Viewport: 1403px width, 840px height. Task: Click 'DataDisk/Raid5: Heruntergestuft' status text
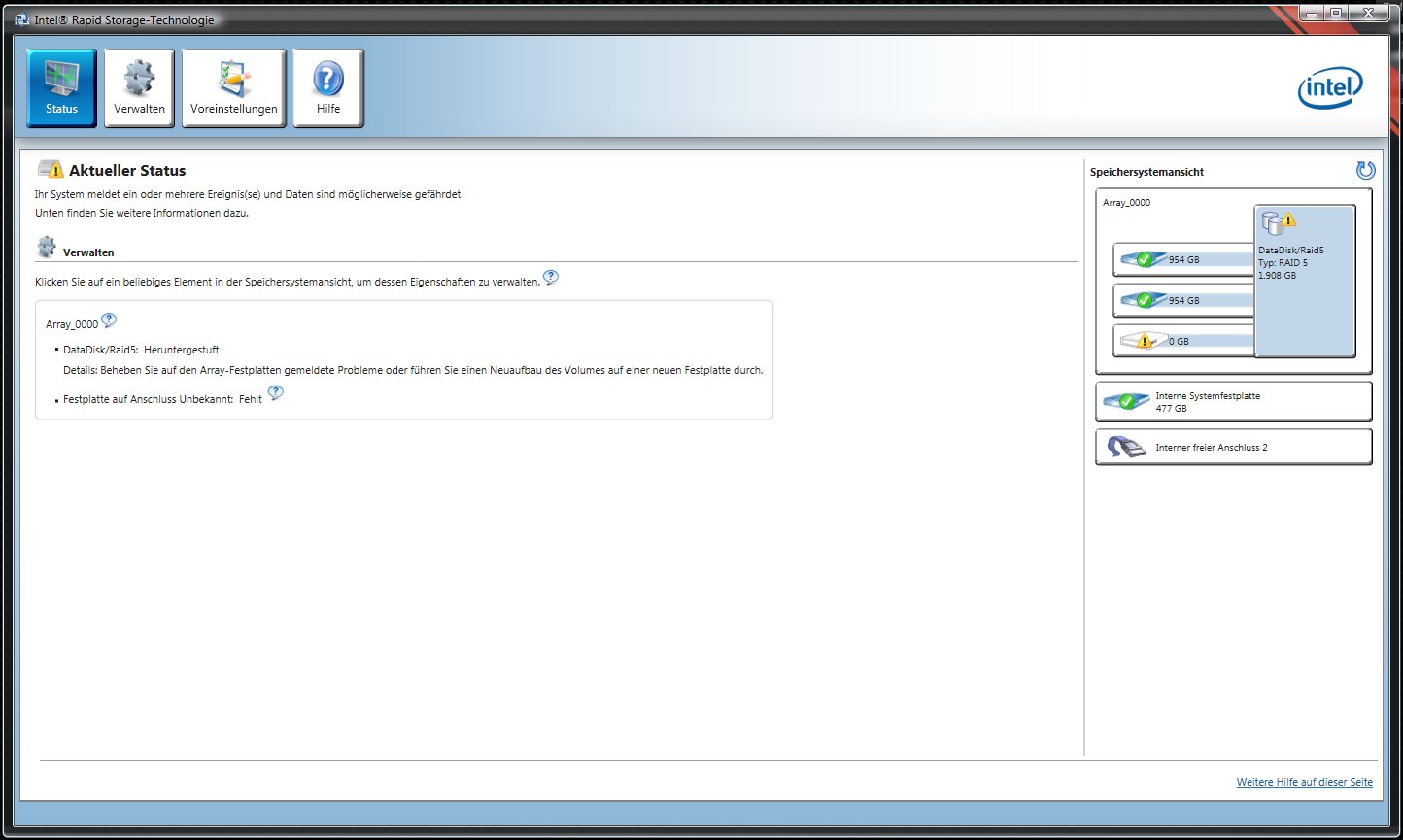point(141,350)
